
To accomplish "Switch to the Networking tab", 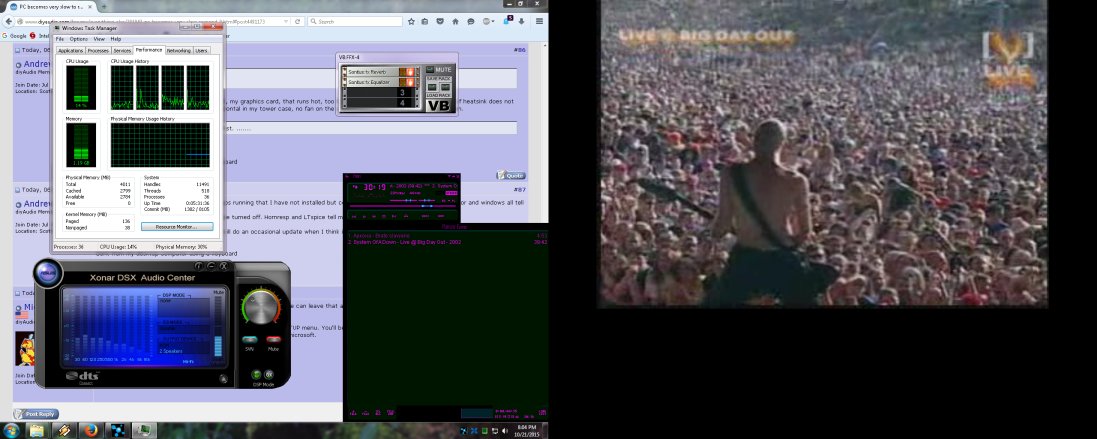I will coord(178,50).
